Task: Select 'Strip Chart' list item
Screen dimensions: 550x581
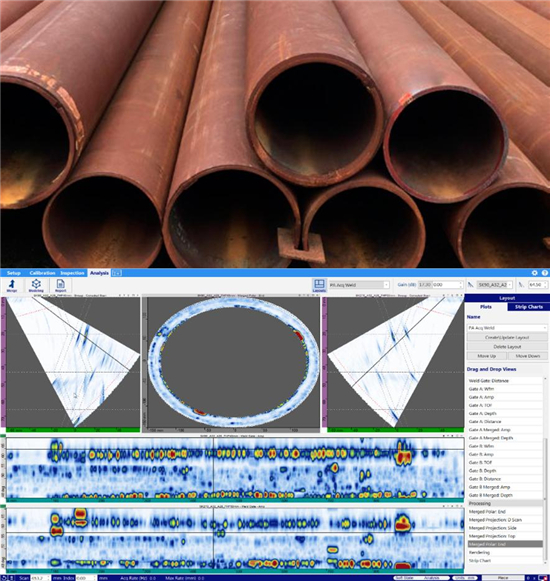Action: pos(505,560)
